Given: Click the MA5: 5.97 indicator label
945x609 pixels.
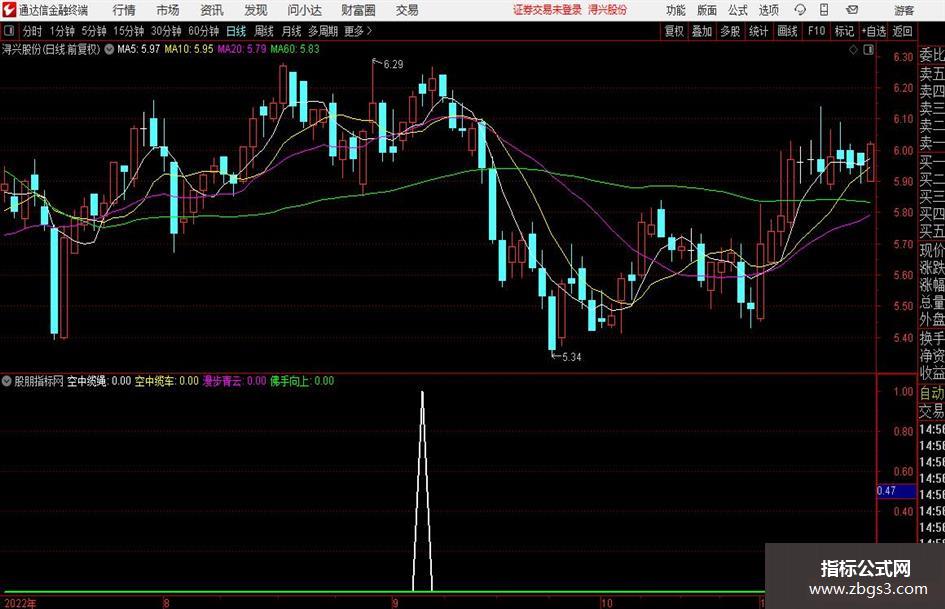Looking at the screenshot, I should click(139, 49).
